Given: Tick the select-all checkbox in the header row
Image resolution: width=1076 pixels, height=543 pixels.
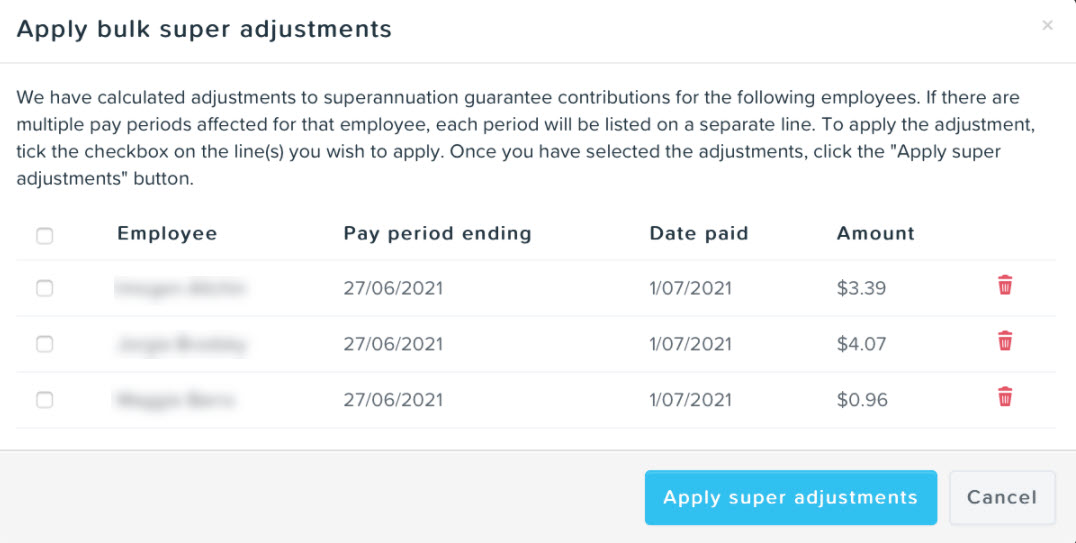Looking at the screenshot, I should (x=45, y=236).
